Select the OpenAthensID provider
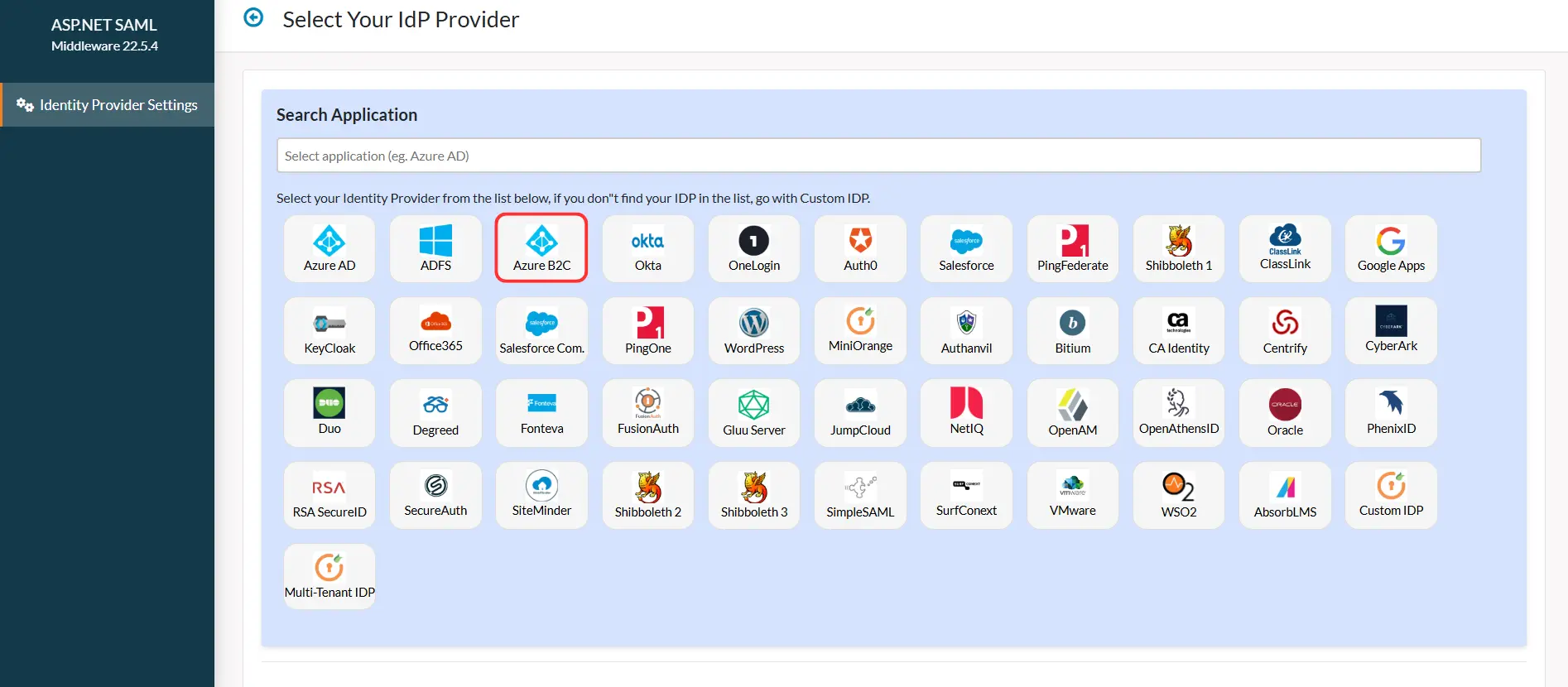 point(1179,412)
